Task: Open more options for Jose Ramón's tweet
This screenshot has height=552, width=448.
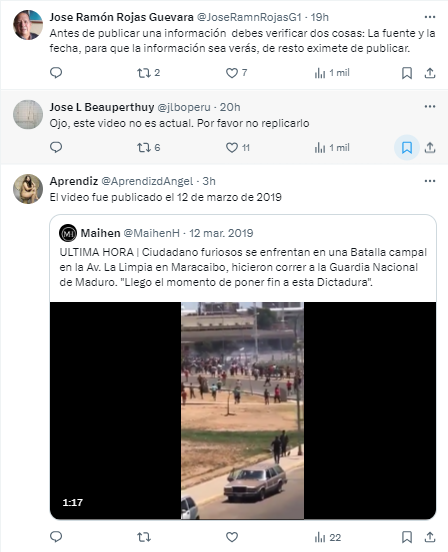Action: coord(430,17)
